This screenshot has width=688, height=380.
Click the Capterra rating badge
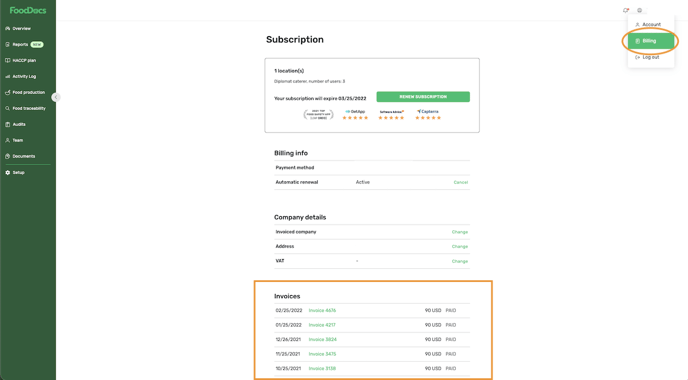click(428, 115)
